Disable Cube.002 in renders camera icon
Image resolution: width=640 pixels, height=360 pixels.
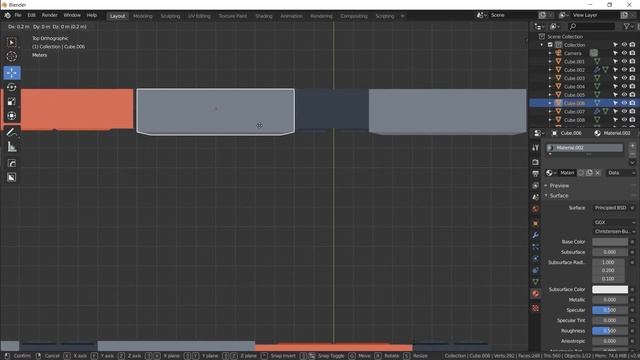632,70
